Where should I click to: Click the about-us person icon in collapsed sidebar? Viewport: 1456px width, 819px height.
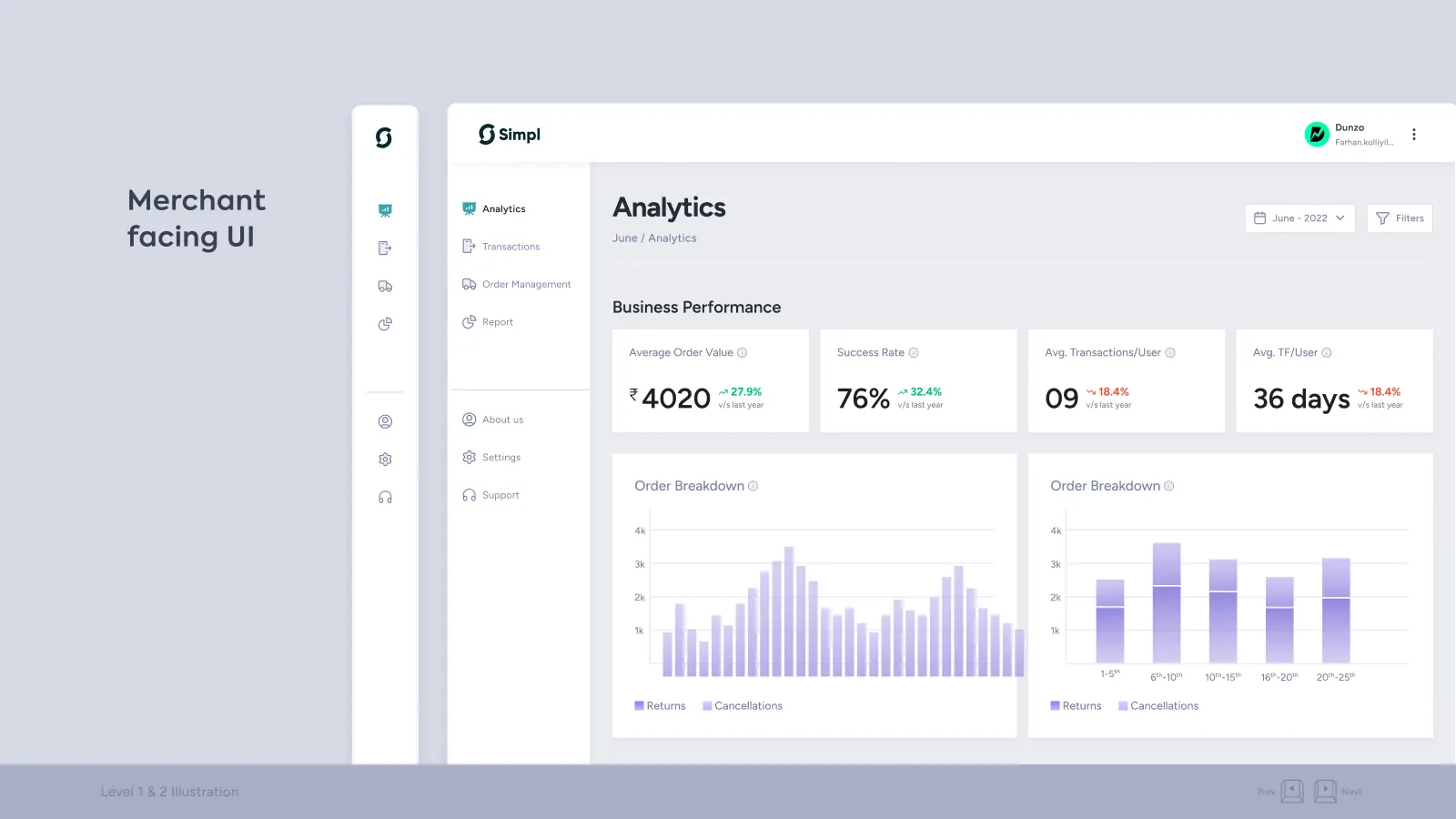click(x=385, y=421)
